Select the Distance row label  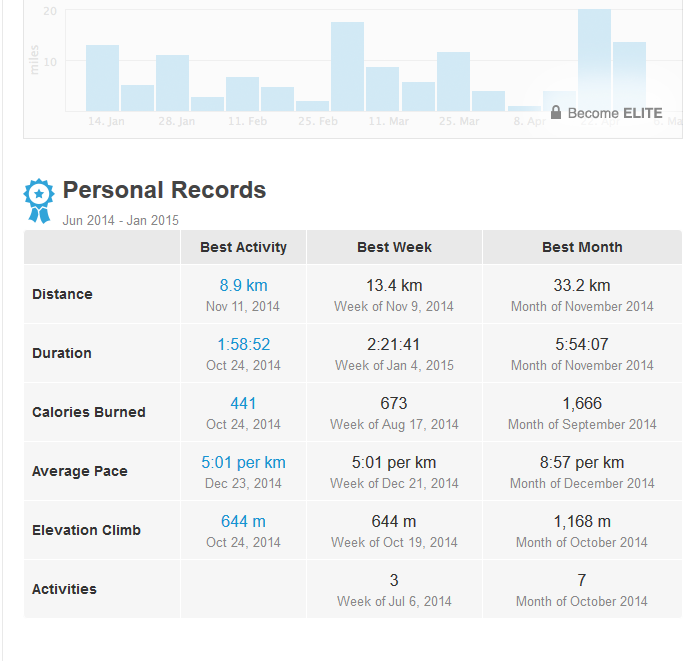tap(62, 294)
